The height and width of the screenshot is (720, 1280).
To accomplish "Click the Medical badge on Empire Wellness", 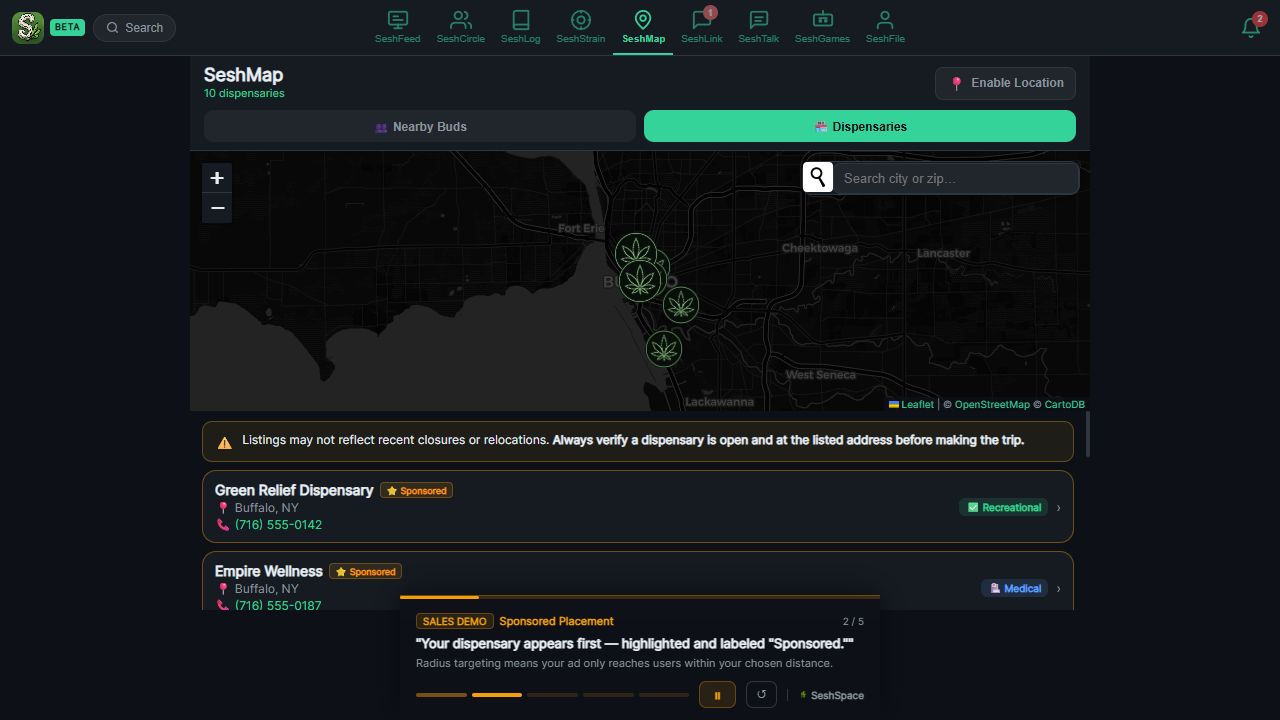I will click(1014, 588).
